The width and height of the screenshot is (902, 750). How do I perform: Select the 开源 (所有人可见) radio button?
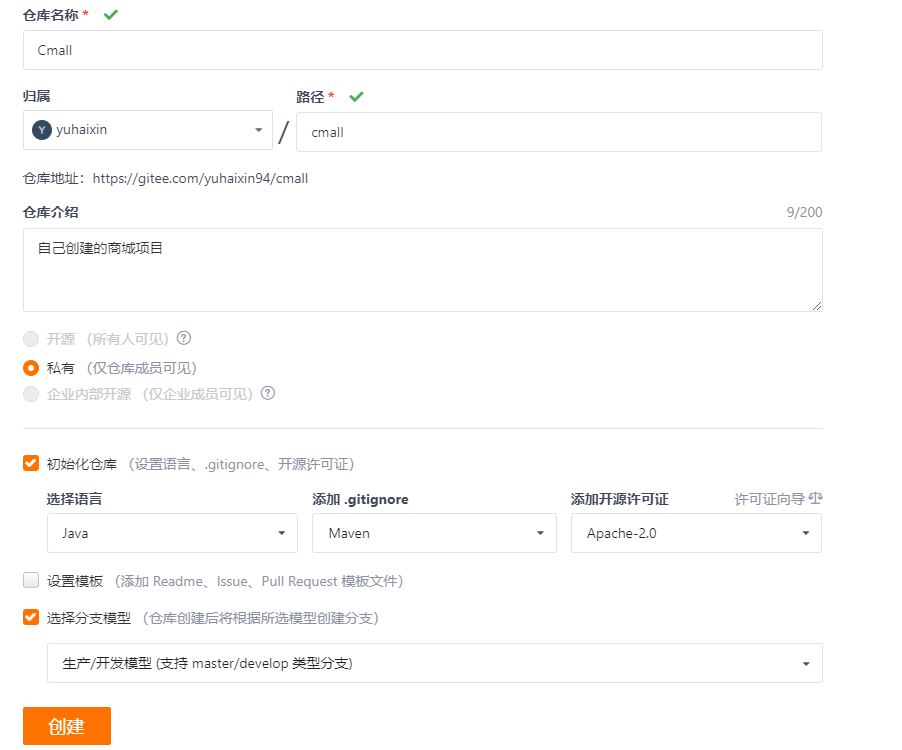31,339
